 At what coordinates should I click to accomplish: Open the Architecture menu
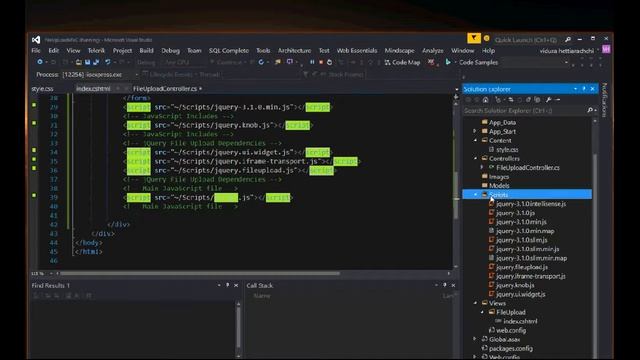294,51
